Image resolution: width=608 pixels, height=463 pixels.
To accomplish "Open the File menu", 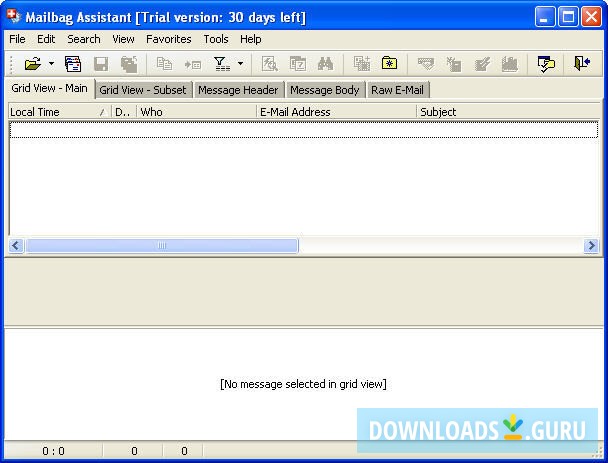I will [17, 39].
